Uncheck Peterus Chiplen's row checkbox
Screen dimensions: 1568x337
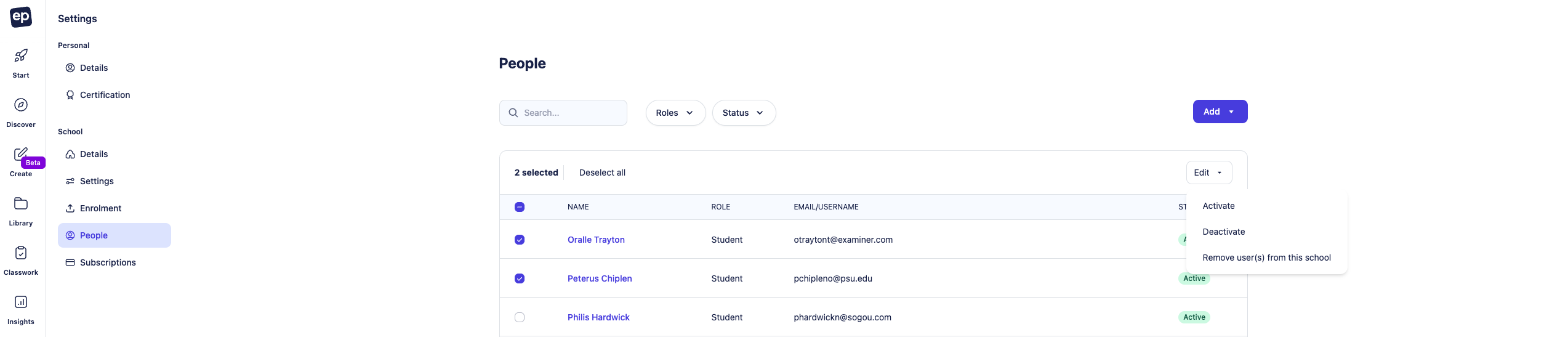coord(520,278)
